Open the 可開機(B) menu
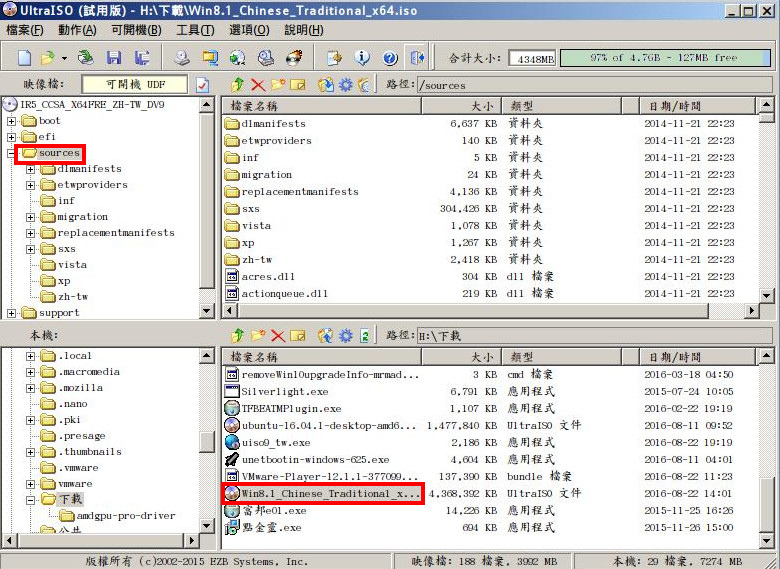780x569 pixels. click(x=136, y=30)
